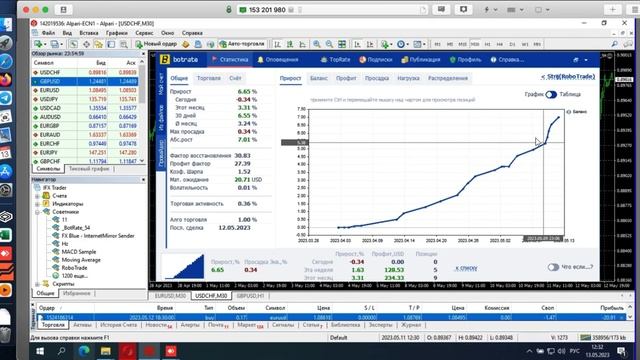This screenshot has height=360, width=640.
Task: Toggle auto scroll chart icon
Action: [x=357, y=44]
